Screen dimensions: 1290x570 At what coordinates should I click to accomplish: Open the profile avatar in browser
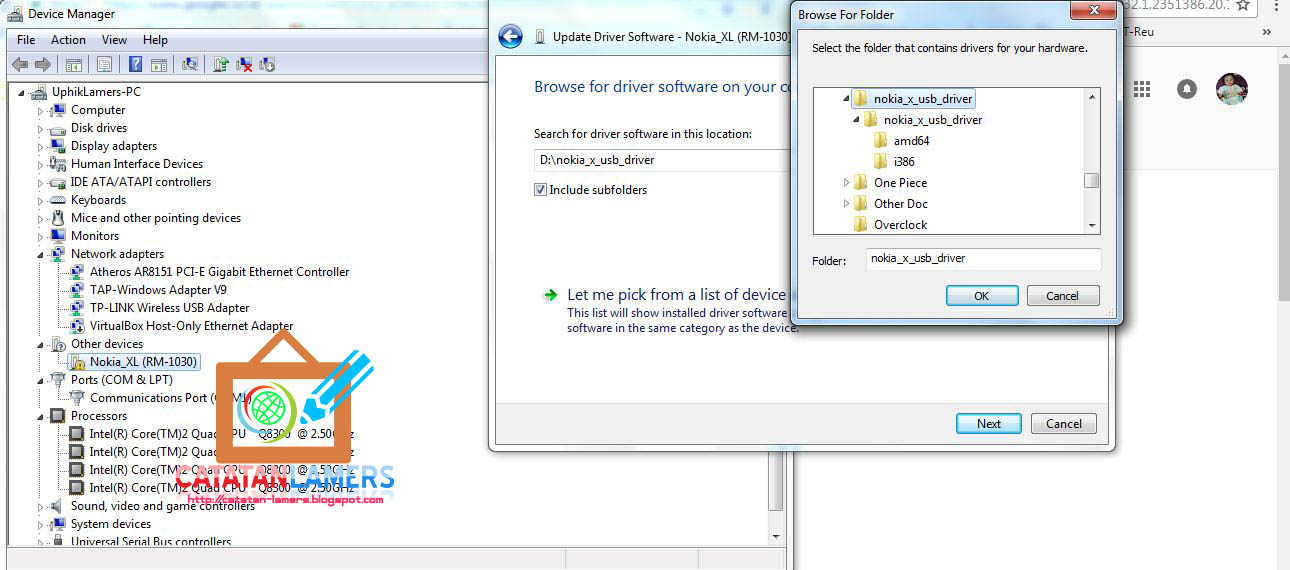(x=1232, y=88)
